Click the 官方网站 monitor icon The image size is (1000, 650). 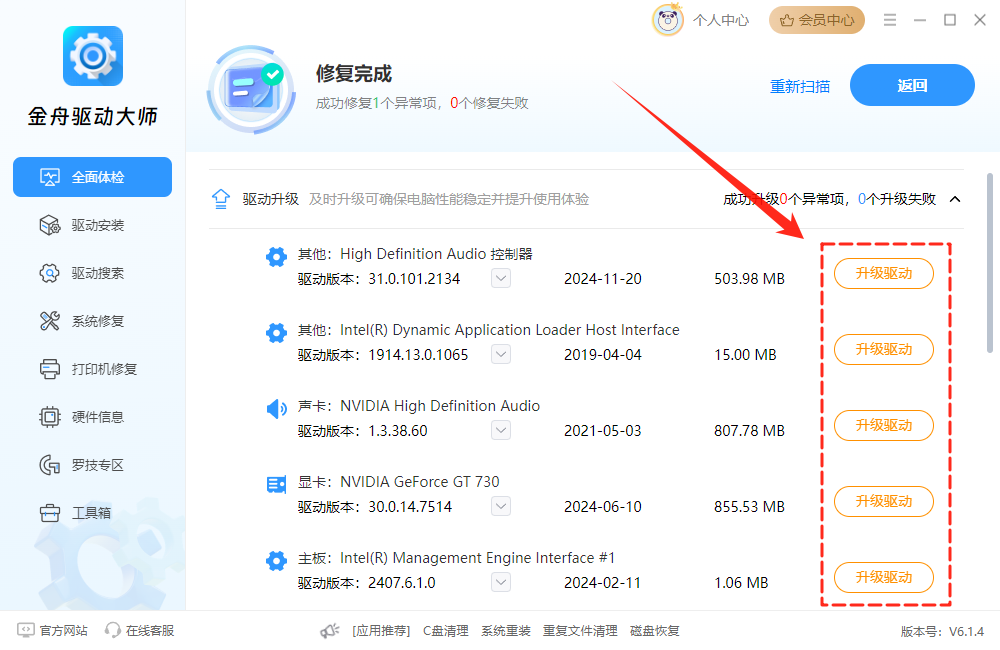pos(26,630)
